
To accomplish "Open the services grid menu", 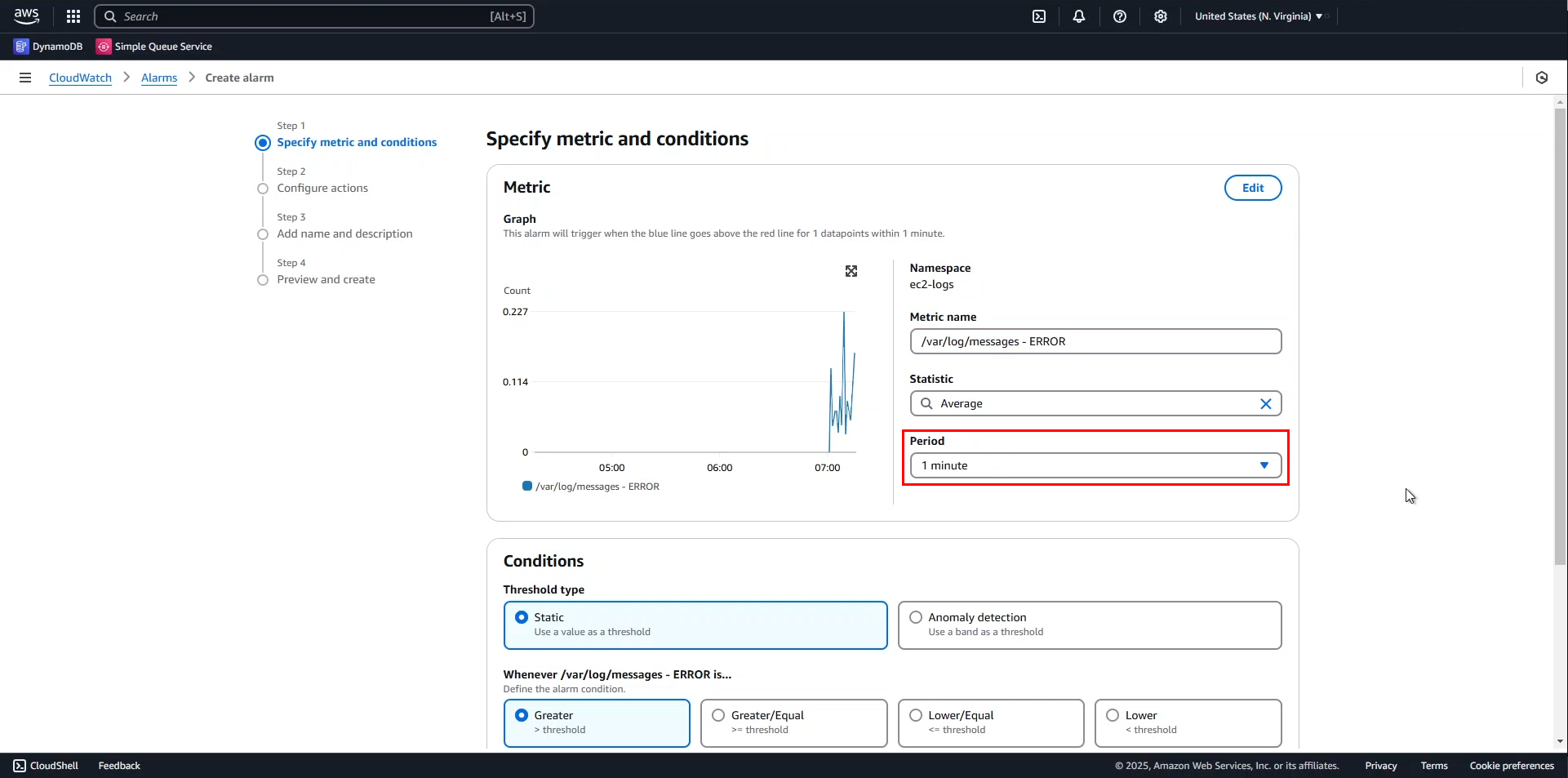I will click(73, 16).
